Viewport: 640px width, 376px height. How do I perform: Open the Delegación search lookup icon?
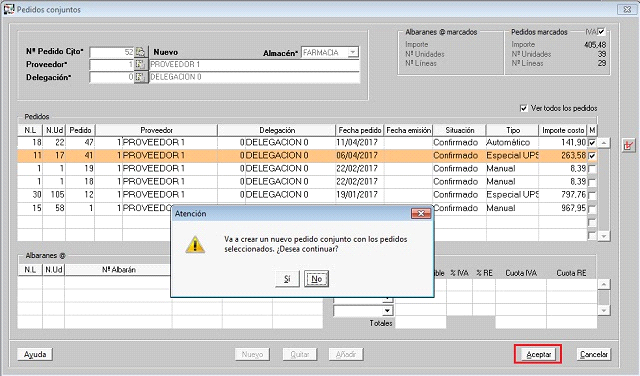pyautogui.click(x=140, y=77)
